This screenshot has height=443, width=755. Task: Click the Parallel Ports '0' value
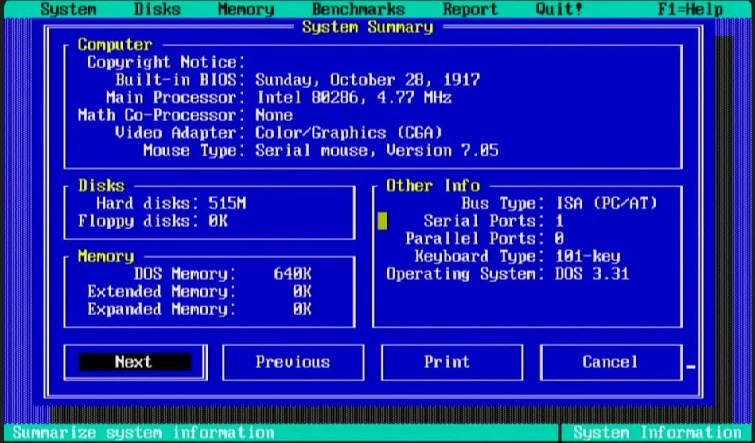(x=560, y=239)
